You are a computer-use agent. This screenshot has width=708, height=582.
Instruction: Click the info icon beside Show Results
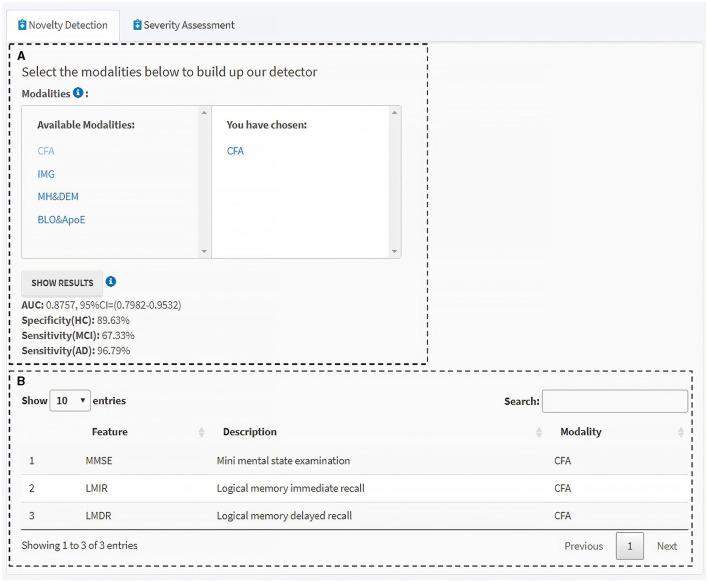coord(110,282)
